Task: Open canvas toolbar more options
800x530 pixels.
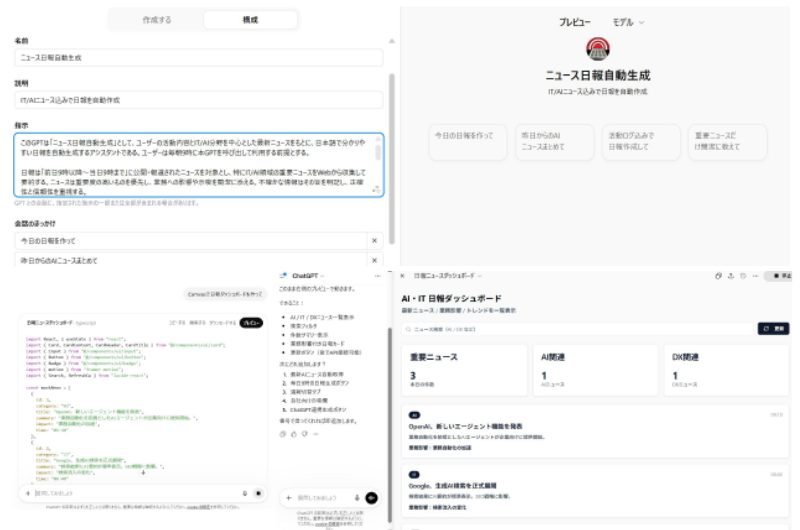Action: coord(755,276)
